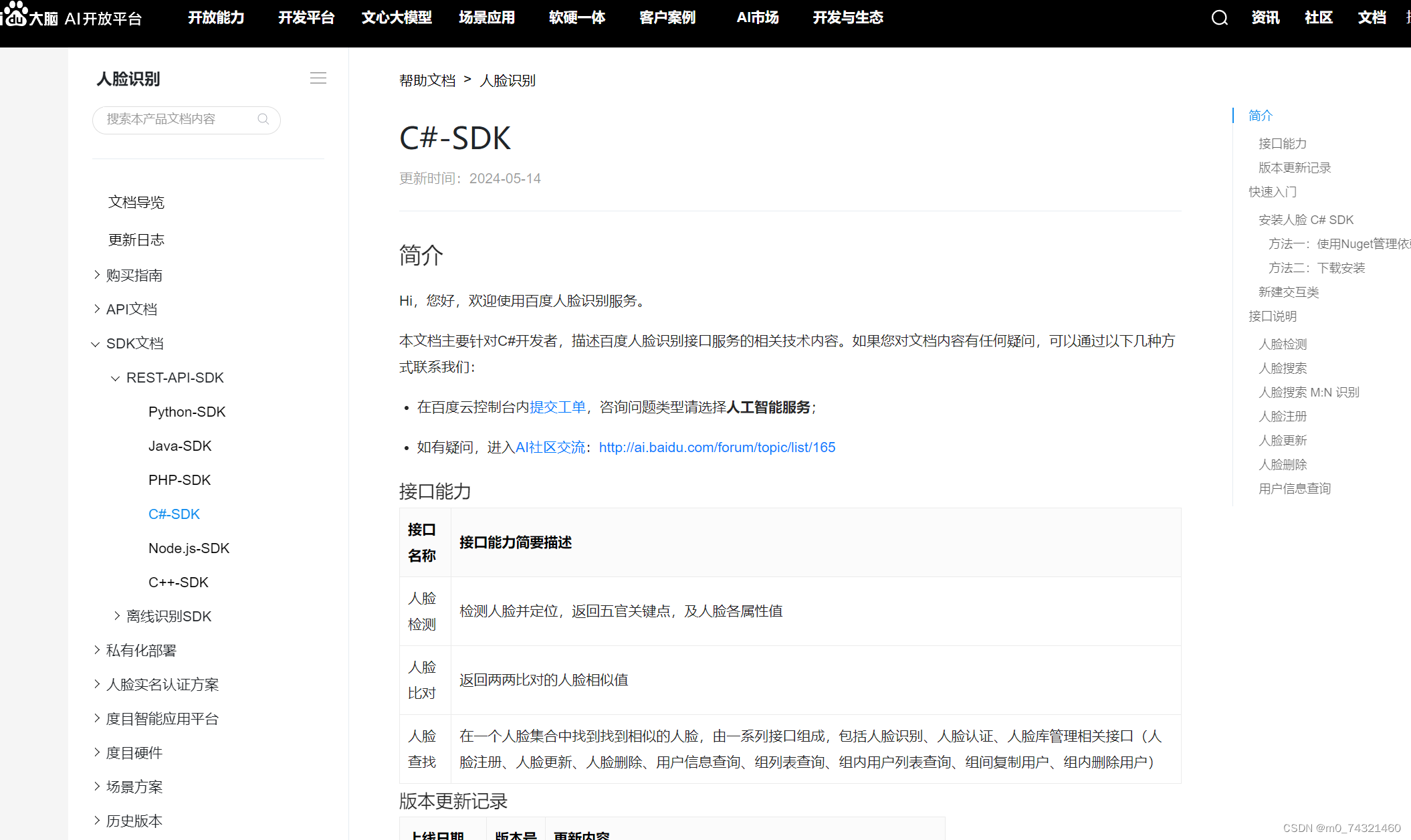Open the AI市场 navigation item
This screenshot has width=1411, height=840.
(x=757, y=18)
